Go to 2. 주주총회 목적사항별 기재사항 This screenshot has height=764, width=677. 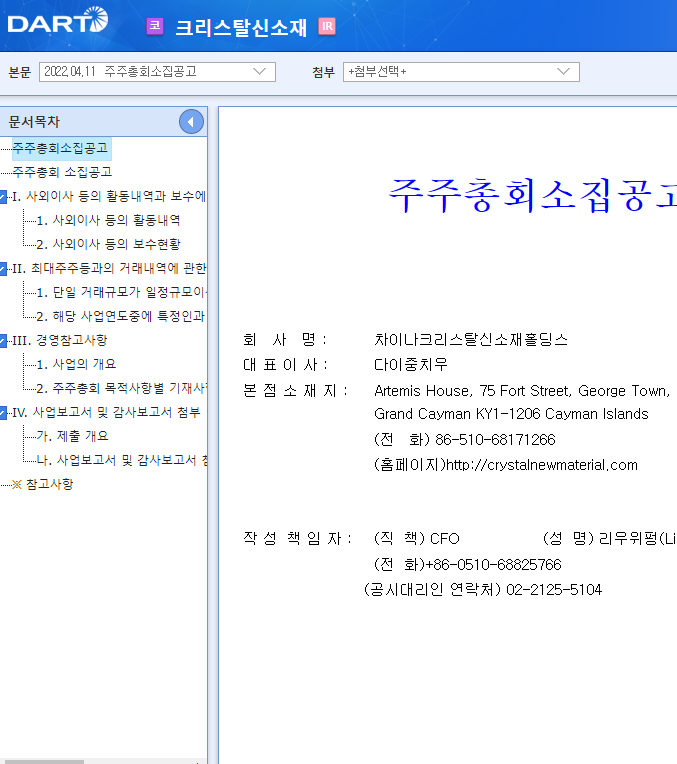[x=121, y=388]
